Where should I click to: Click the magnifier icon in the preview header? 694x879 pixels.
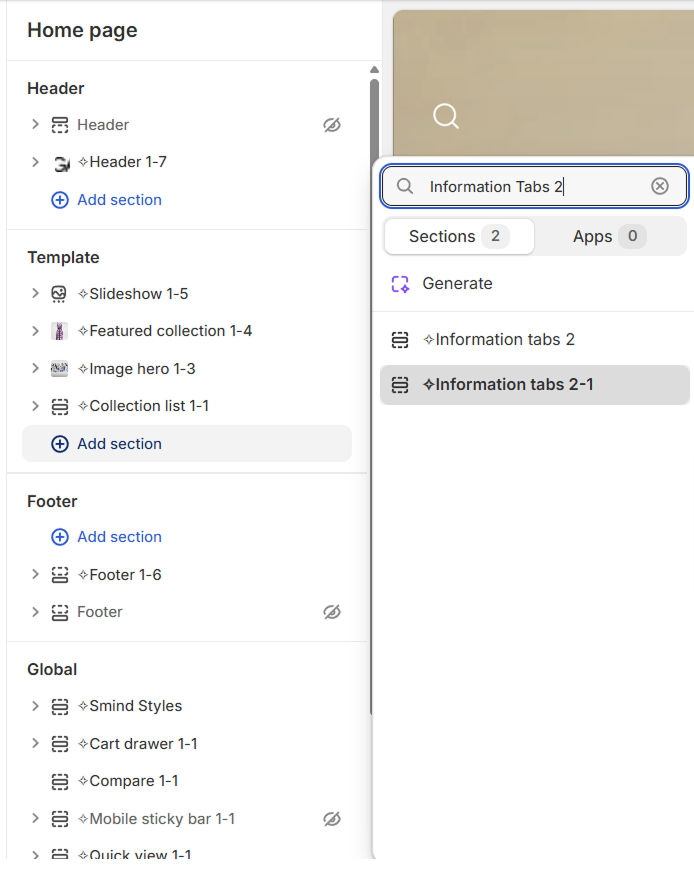click(446, 116)
